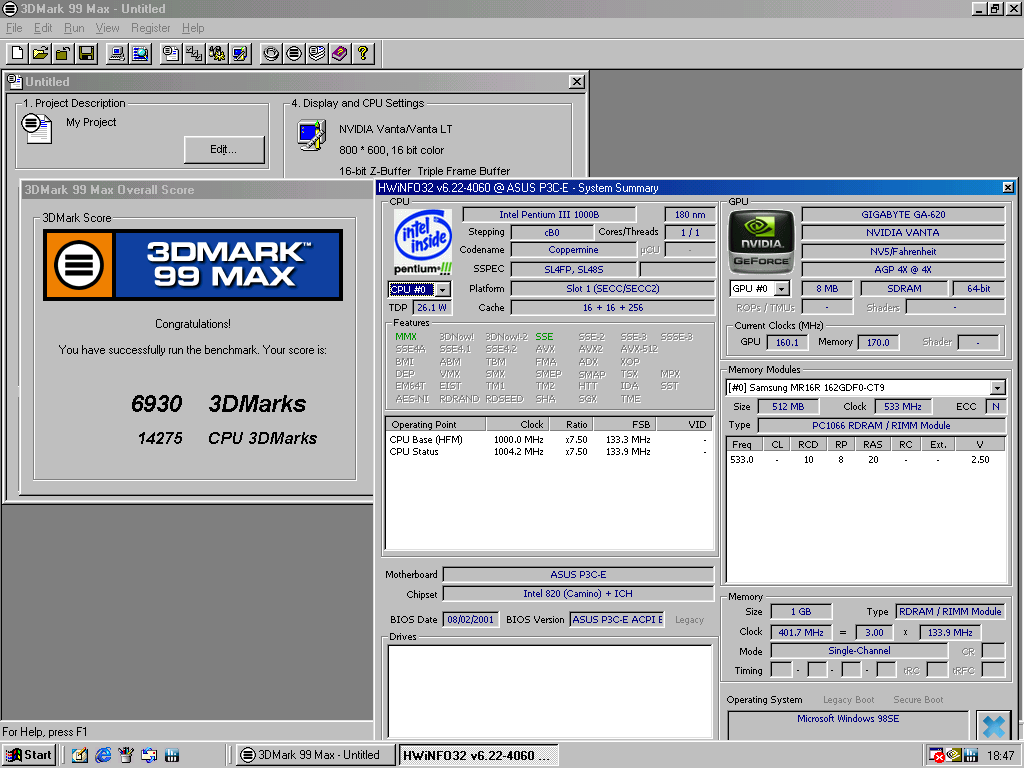Open the test selection checkboxes icon
This screenshot has height=768, width=1024.
[194, 53]
